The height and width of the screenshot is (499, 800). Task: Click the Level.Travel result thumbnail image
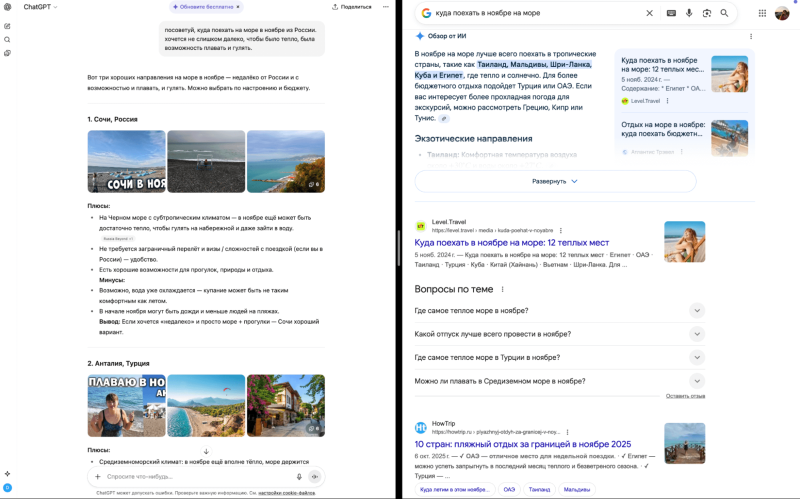pos(685,241)
